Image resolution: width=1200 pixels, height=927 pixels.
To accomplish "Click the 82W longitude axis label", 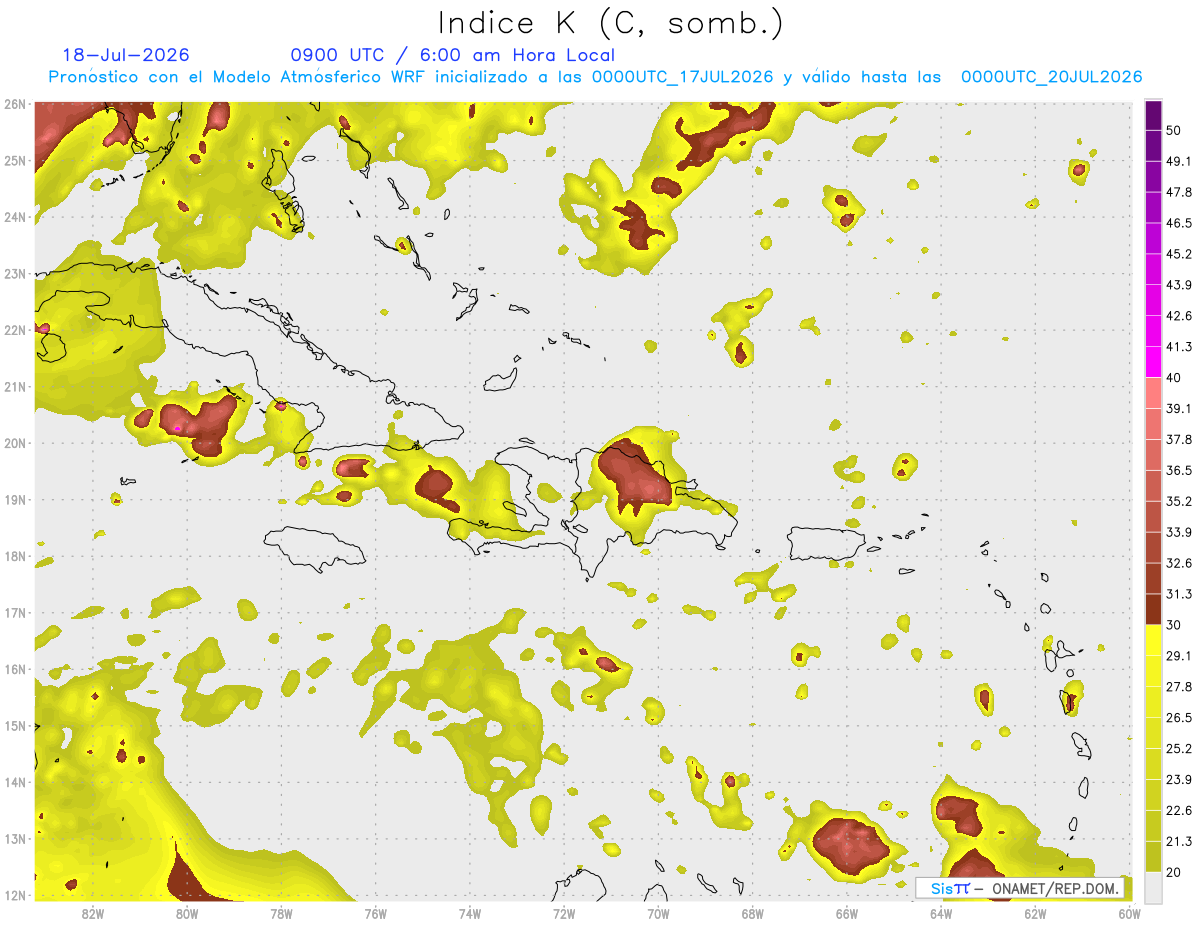I will (x=93, y=913).
